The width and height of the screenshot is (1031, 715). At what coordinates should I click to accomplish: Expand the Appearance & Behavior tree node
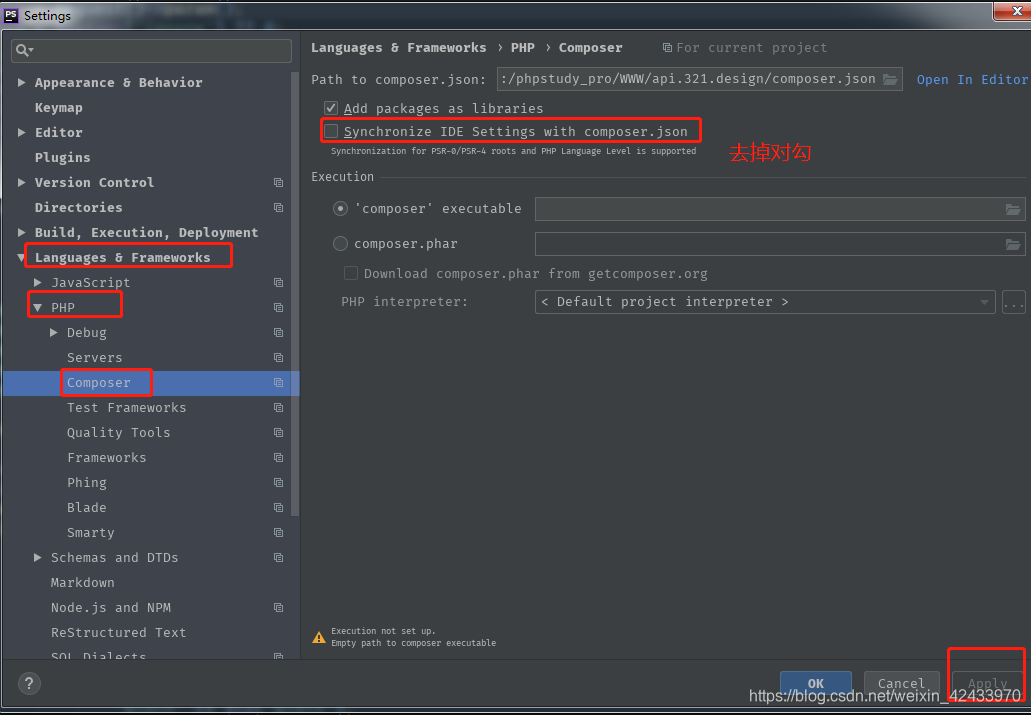[x=20, y=82]
